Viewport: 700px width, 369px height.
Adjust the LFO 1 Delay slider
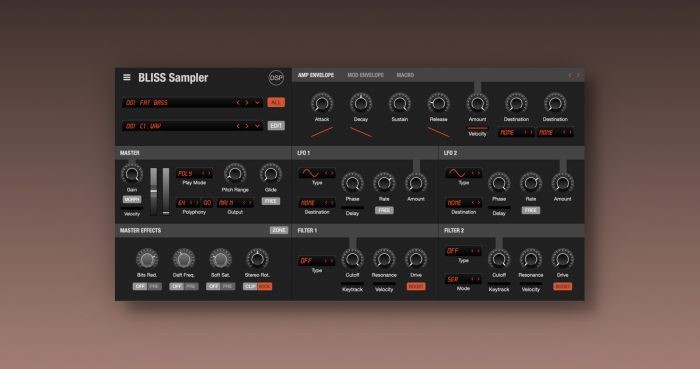coord(352,208)
